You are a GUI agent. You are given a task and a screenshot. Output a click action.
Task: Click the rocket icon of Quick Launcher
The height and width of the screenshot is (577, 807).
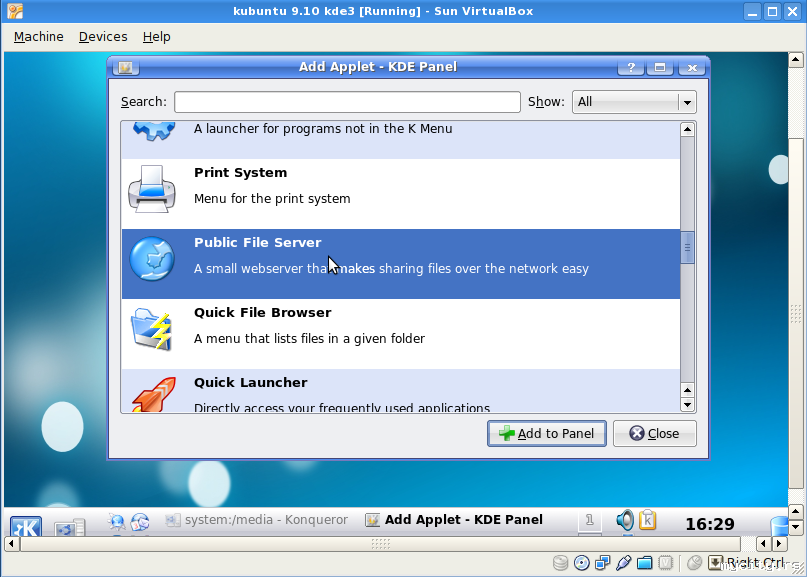click(153, 395)
